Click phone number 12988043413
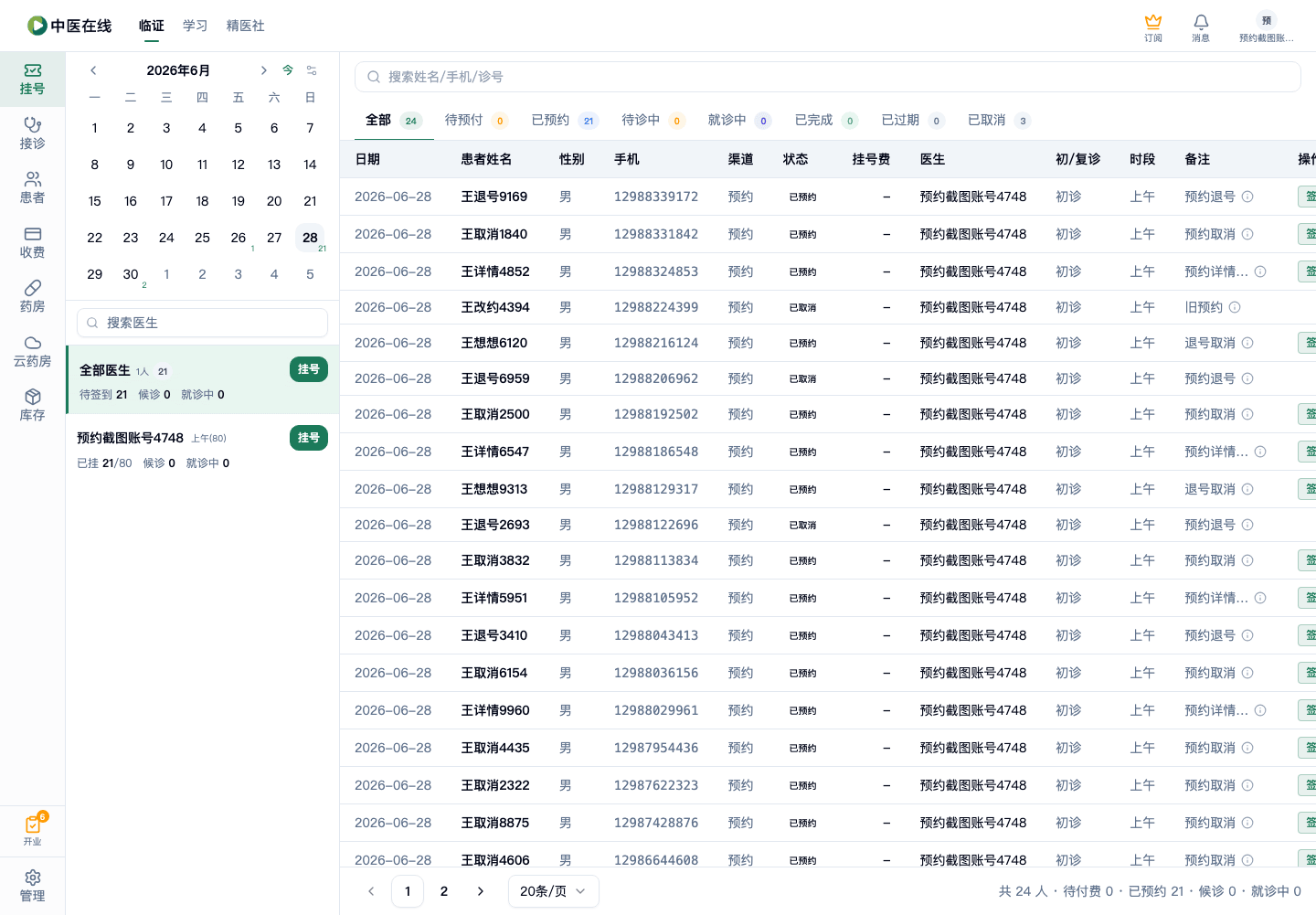The width and height of the screenshot is (1316, 915). (656, 635)
